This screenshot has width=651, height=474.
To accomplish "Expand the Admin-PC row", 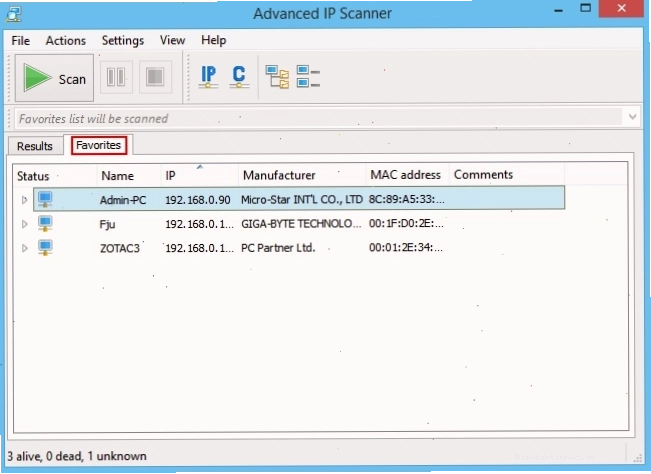I will point(24,200).
